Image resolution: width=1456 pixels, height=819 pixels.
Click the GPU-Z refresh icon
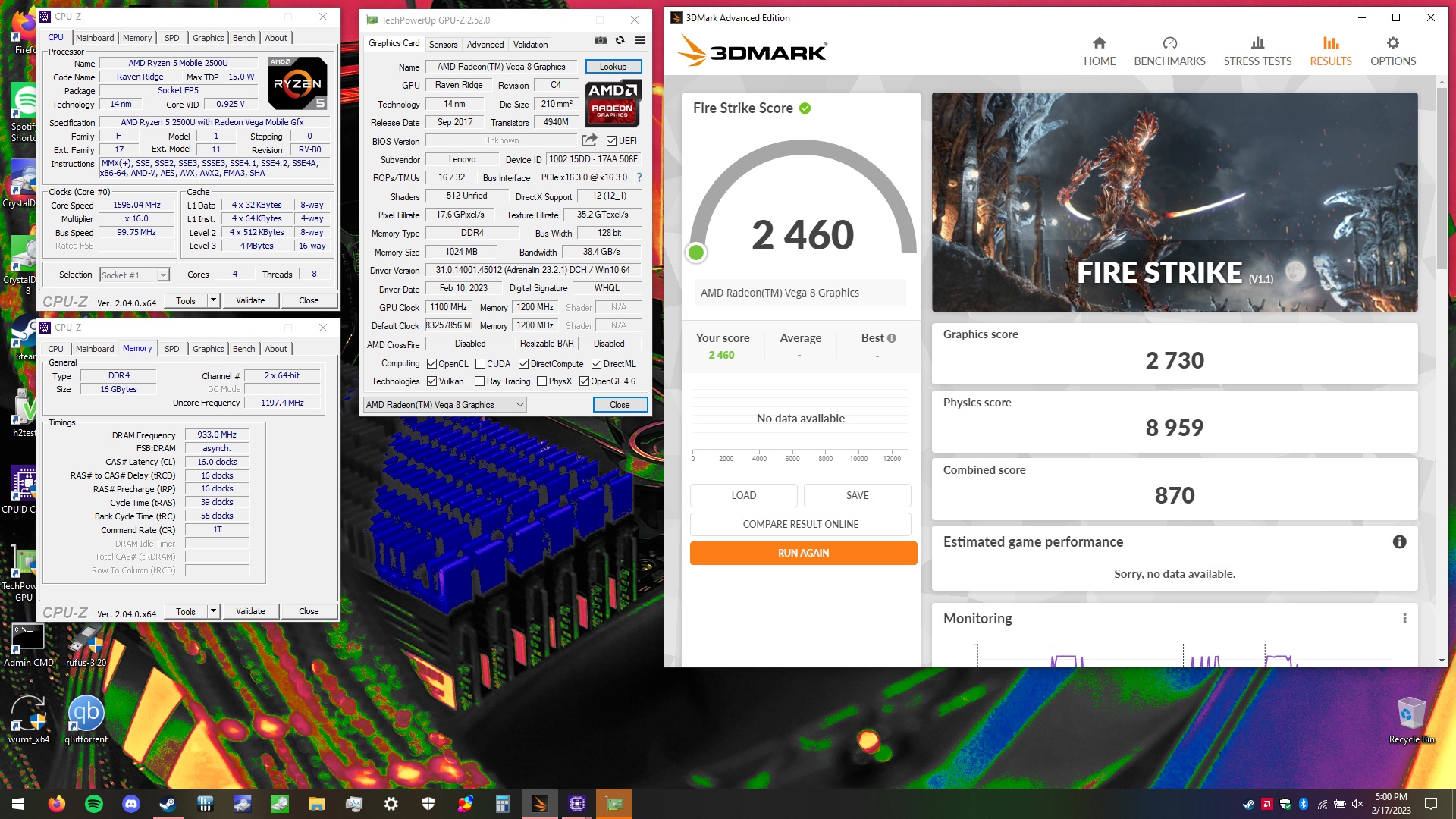(x=620, y=41)
